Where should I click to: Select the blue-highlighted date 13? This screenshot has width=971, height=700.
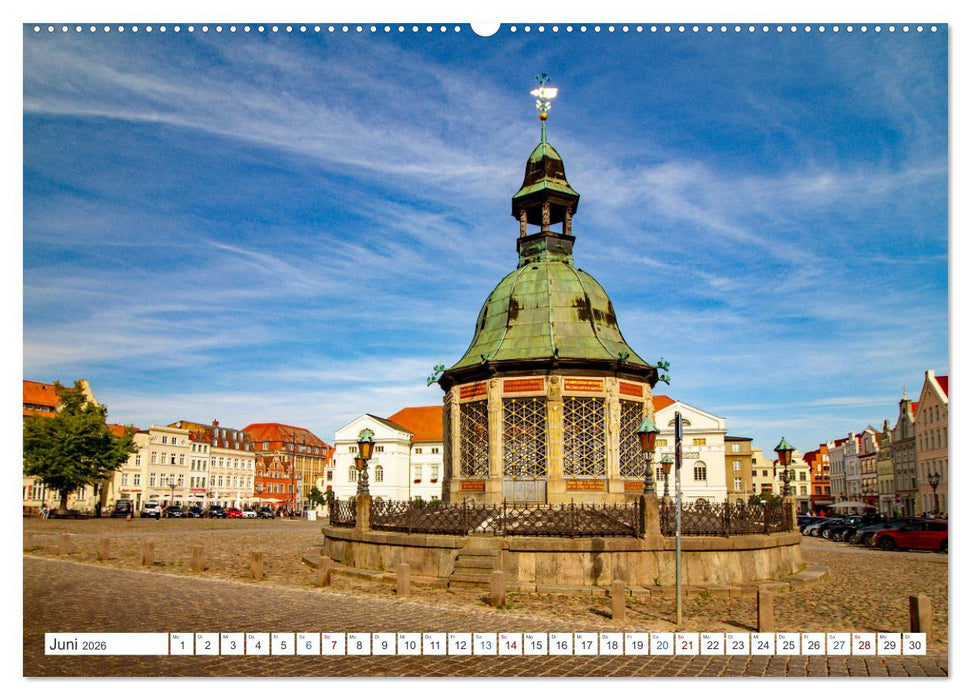point(486,645)
